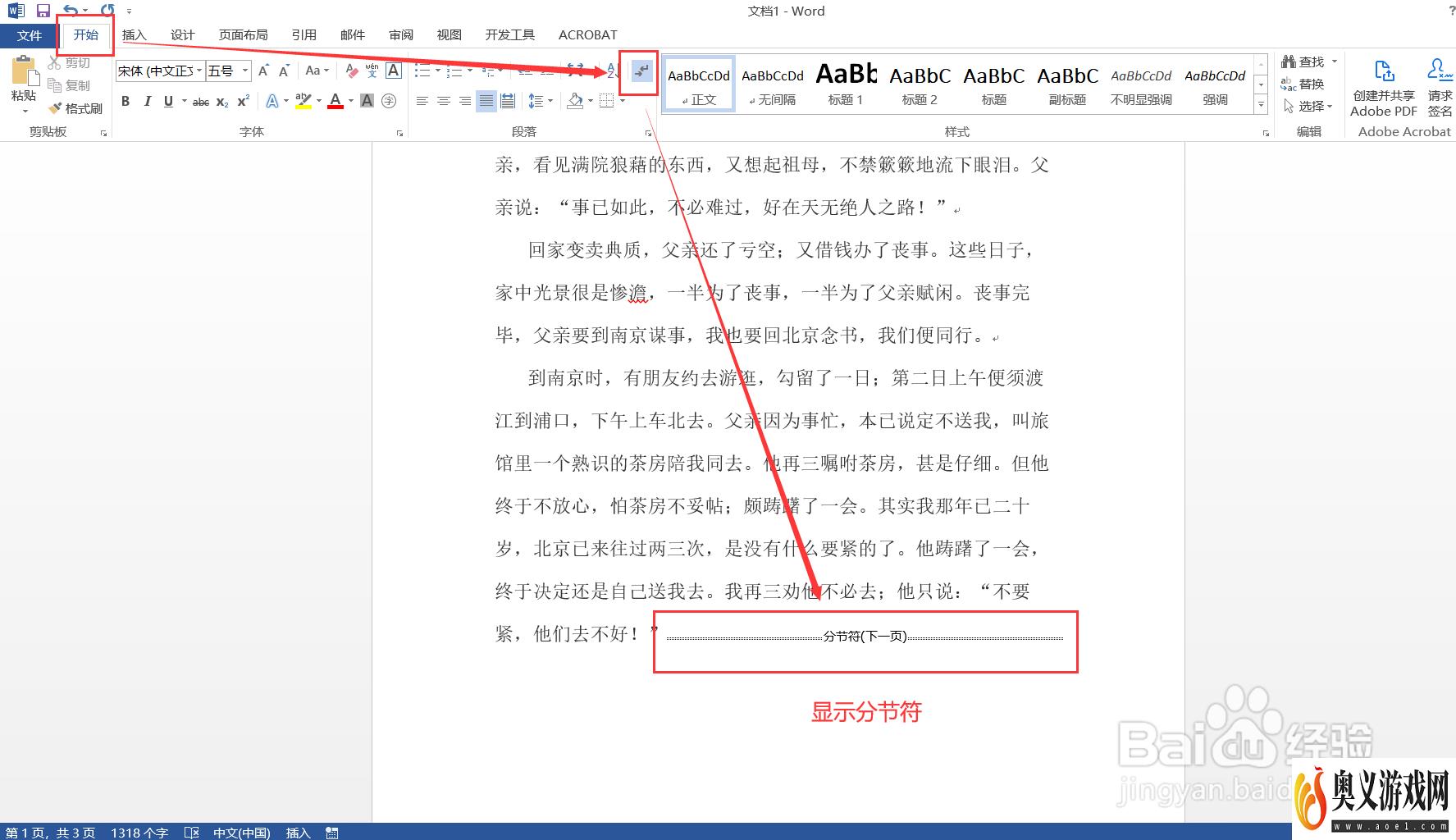
Task: Open the font name dropdown 宋体
Action: tap(199, 71)
